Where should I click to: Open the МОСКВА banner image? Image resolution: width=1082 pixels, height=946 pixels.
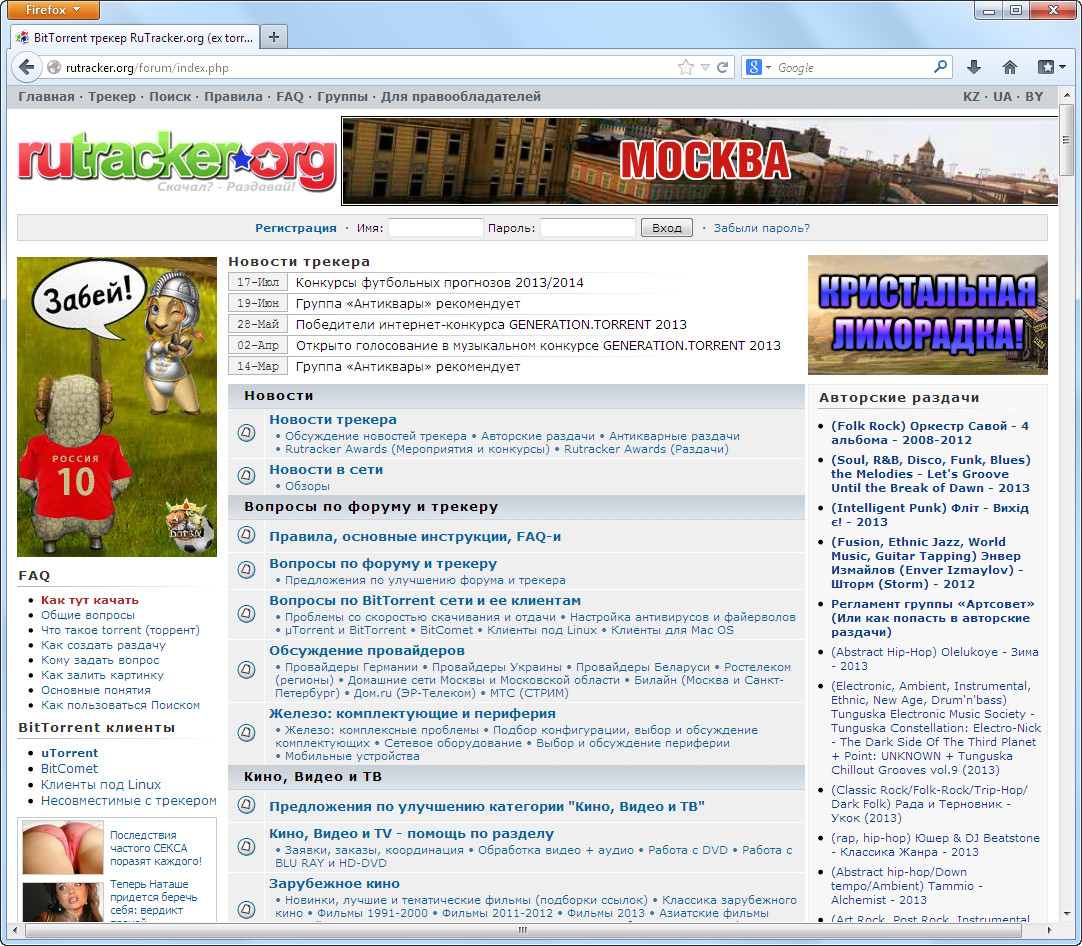point(700,161)
